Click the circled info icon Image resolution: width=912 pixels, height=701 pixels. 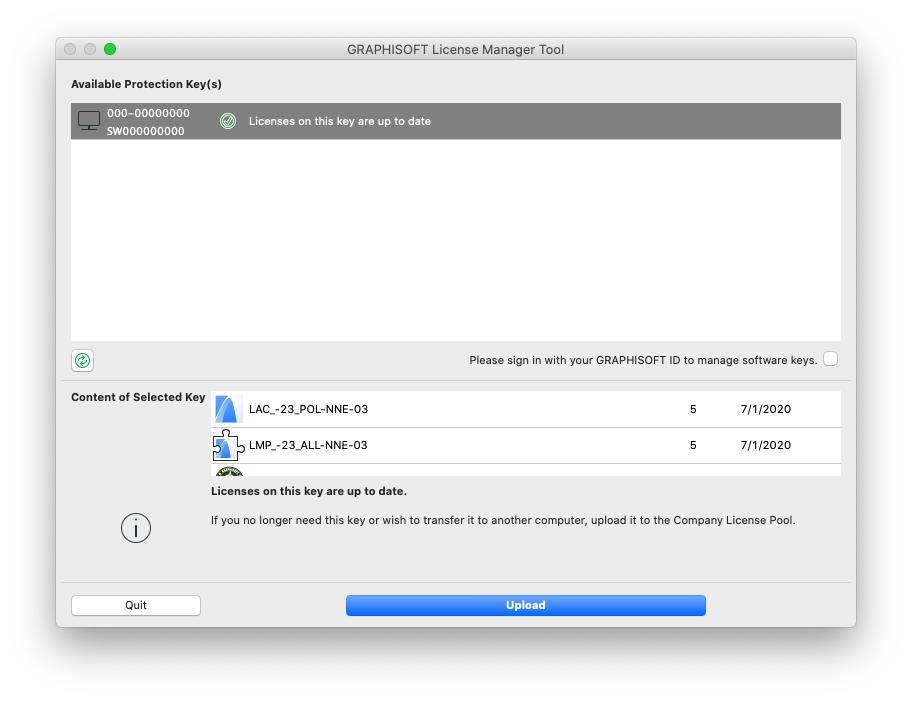pos(136,528)
